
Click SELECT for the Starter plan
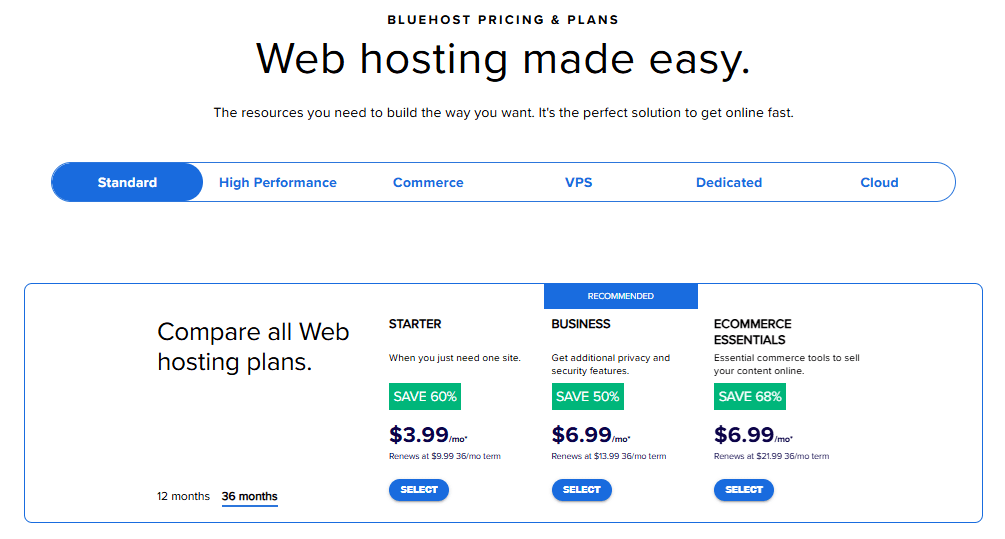pyautogui.click(x=419, y=490)
